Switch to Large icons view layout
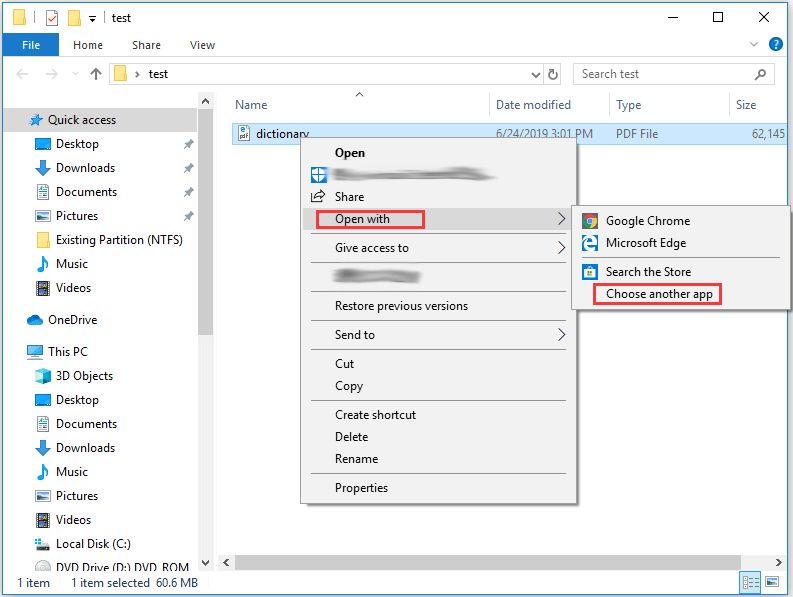793x597 pixels. (x=772, y=582)
